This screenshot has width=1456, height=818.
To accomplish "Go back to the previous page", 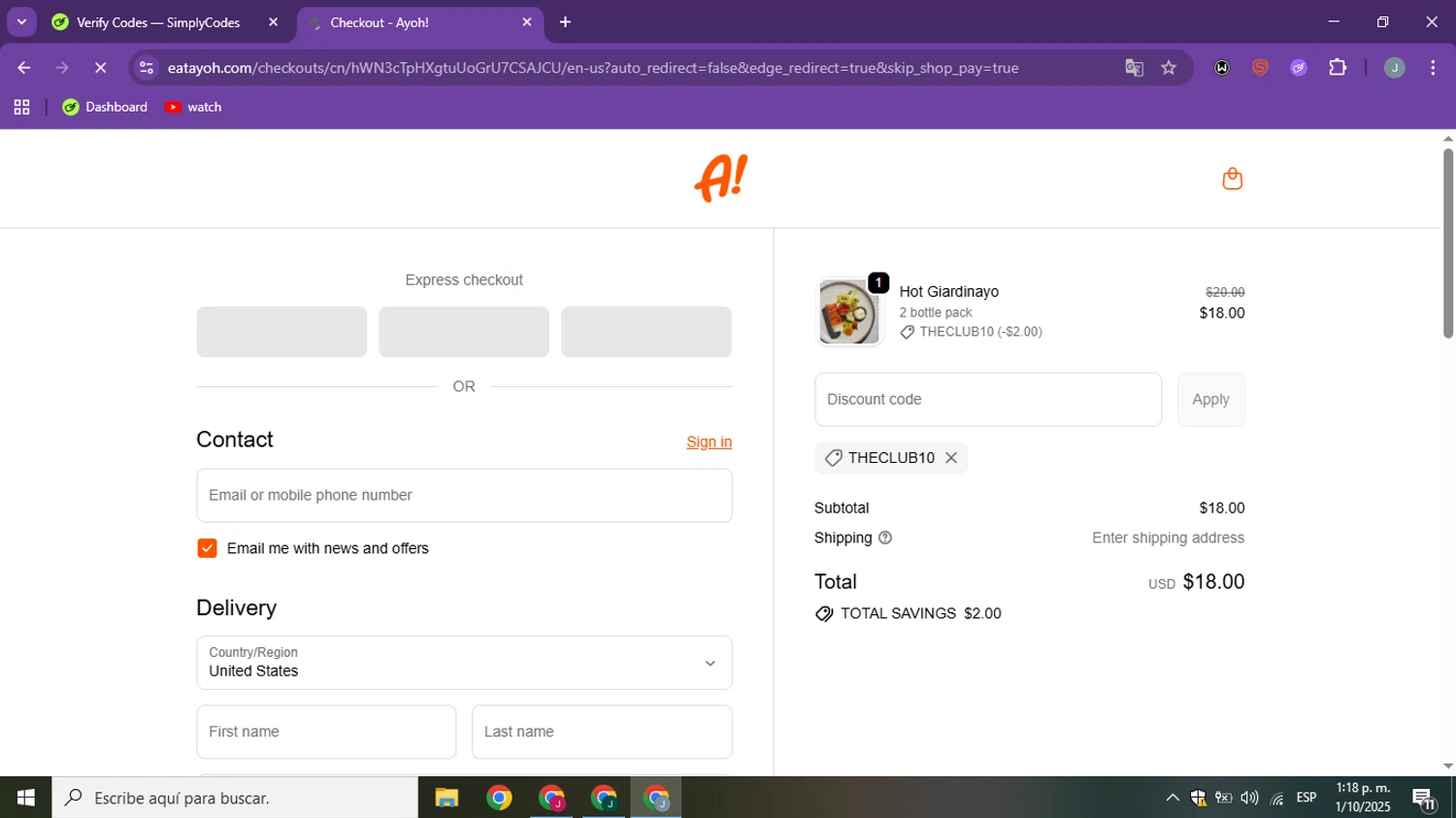I will (x=24, y=68).
